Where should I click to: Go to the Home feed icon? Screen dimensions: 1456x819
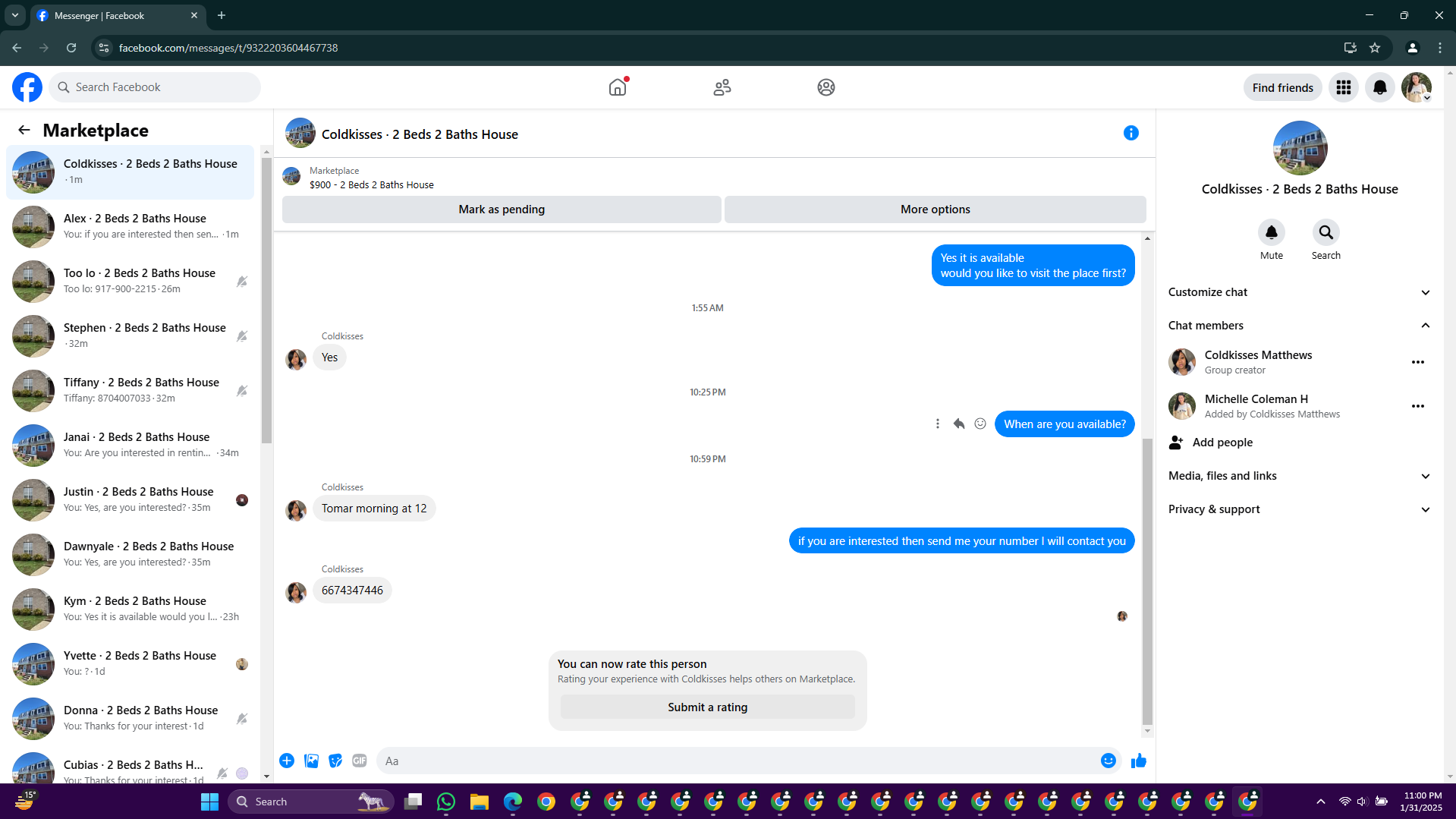[x=618, y=87]
